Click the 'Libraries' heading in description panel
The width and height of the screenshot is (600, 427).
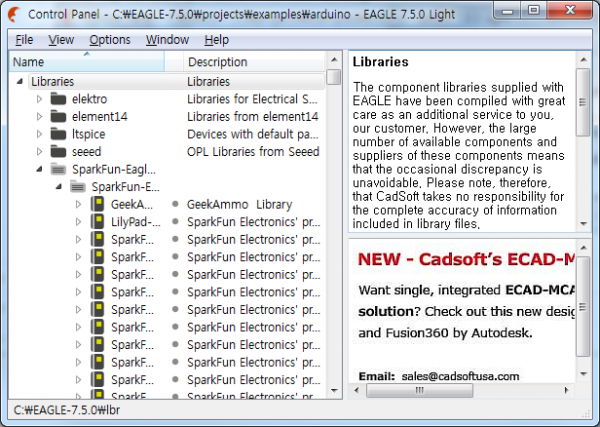click(x=380, y=62)
